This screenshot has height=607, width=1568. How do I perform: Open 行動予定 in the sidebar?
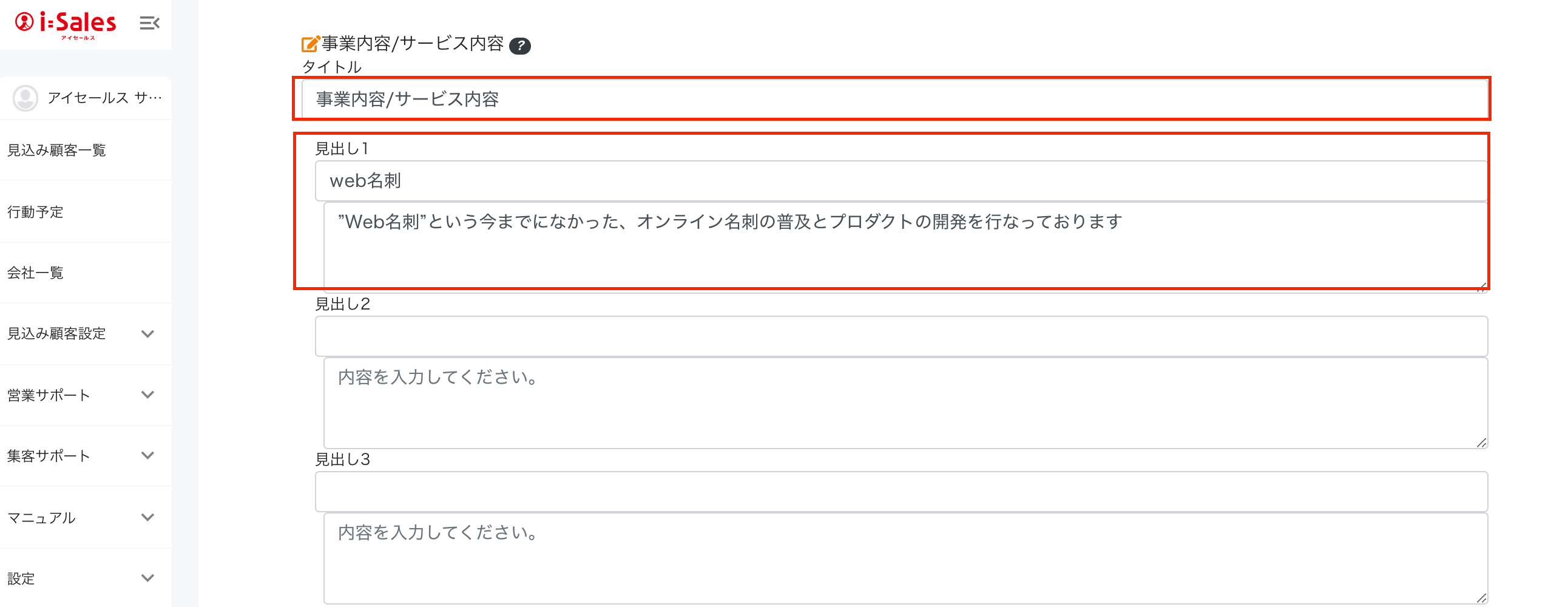(35, 212)
